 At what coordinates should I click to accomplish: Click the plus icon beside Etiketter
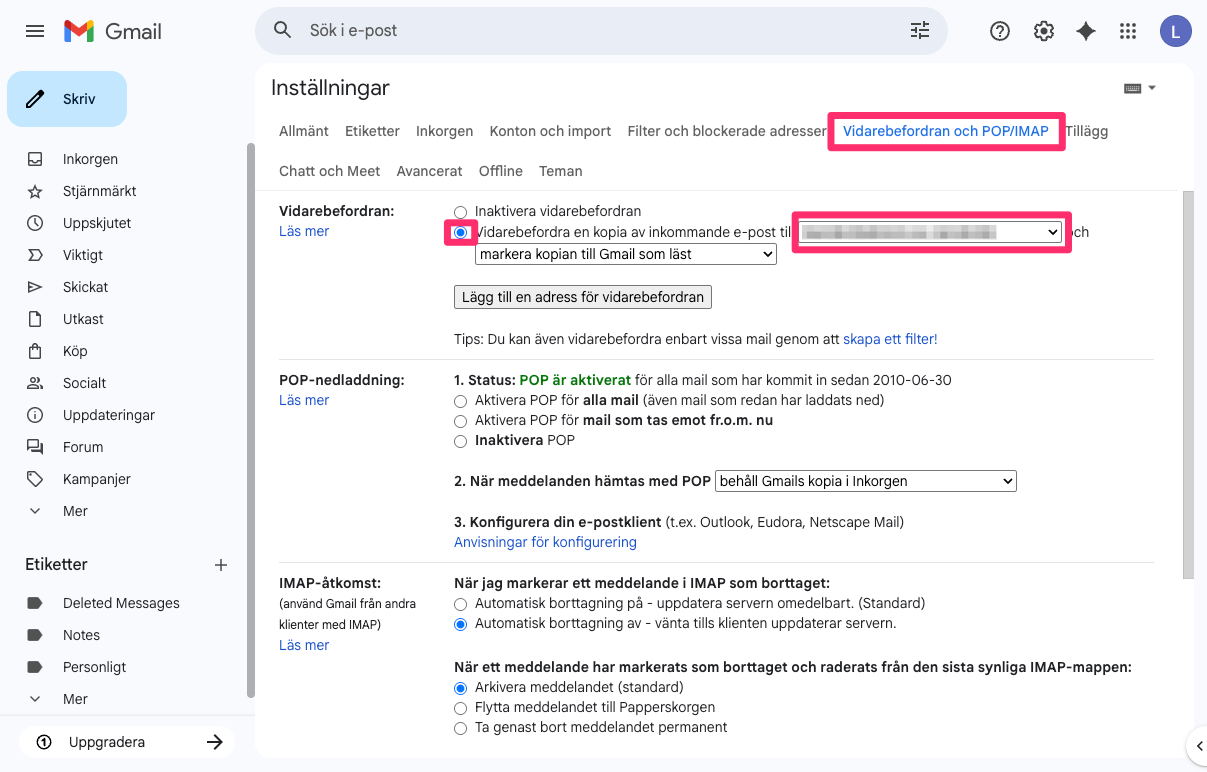coord(221,565)
